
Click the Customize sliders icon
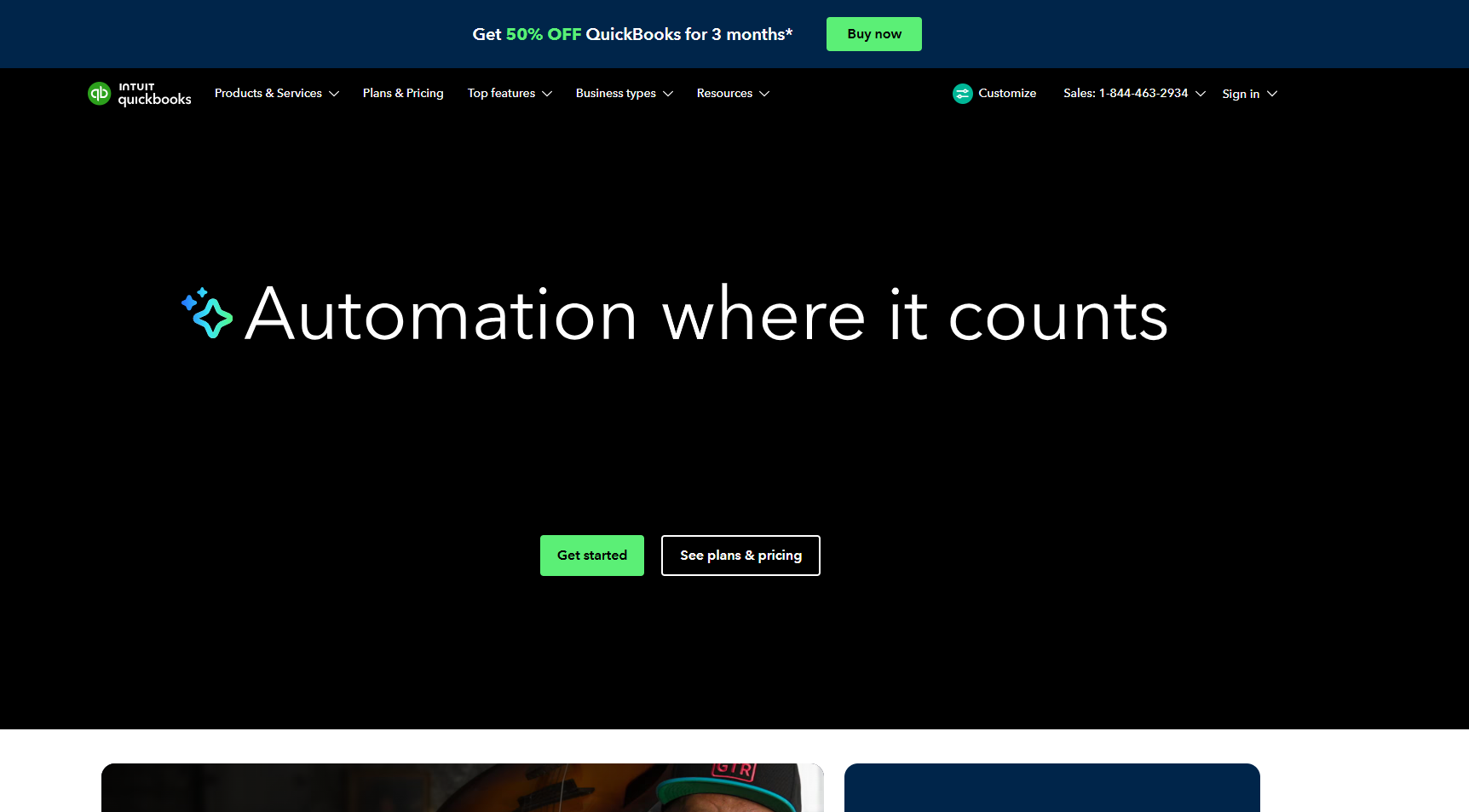(x=963, y=94)
